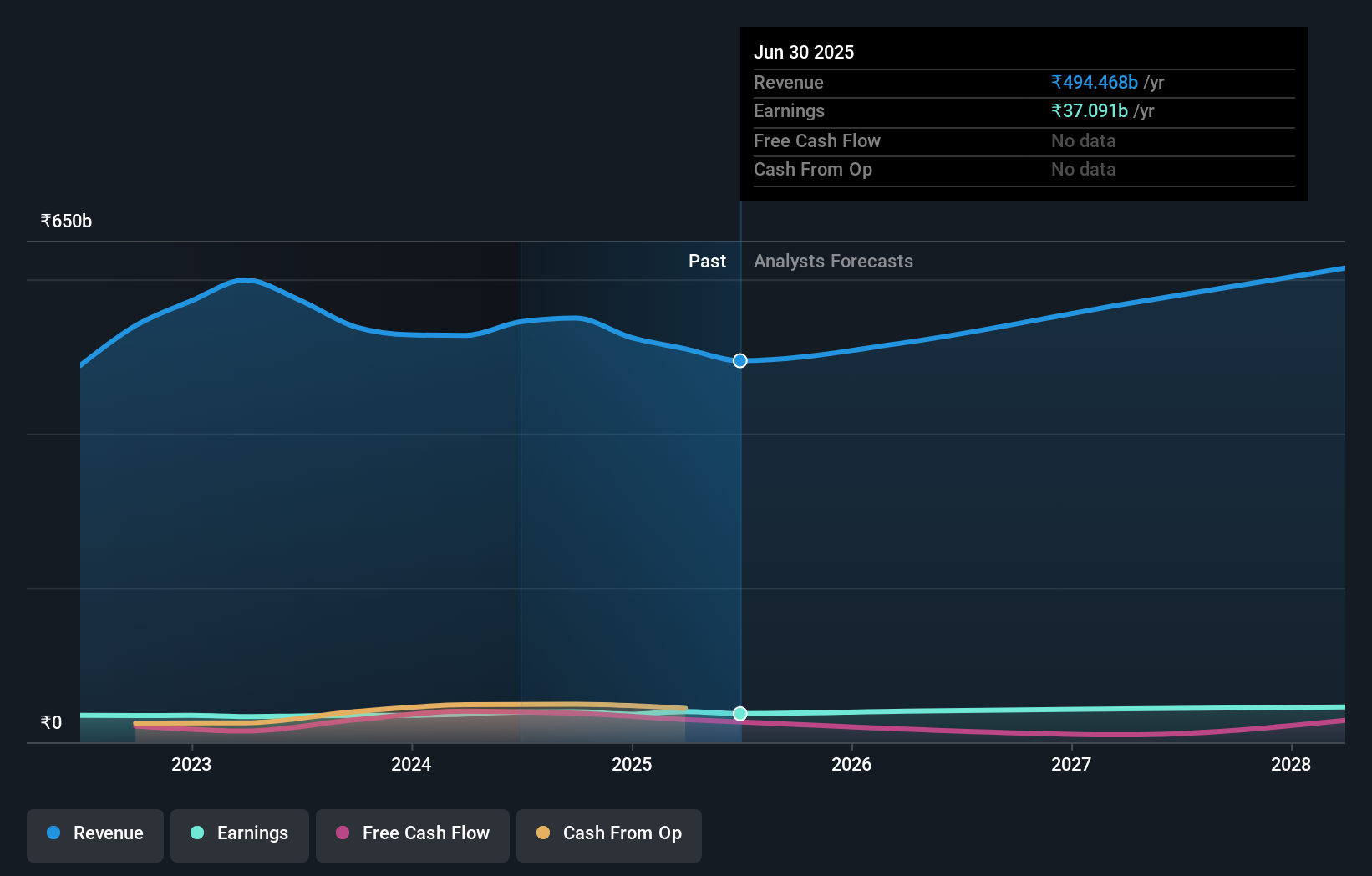The width and height of the screenshot is (1372, 876).
Task: Click the ₹37.091b earnings value in tooltip
Action: [x=1090, y=110]
